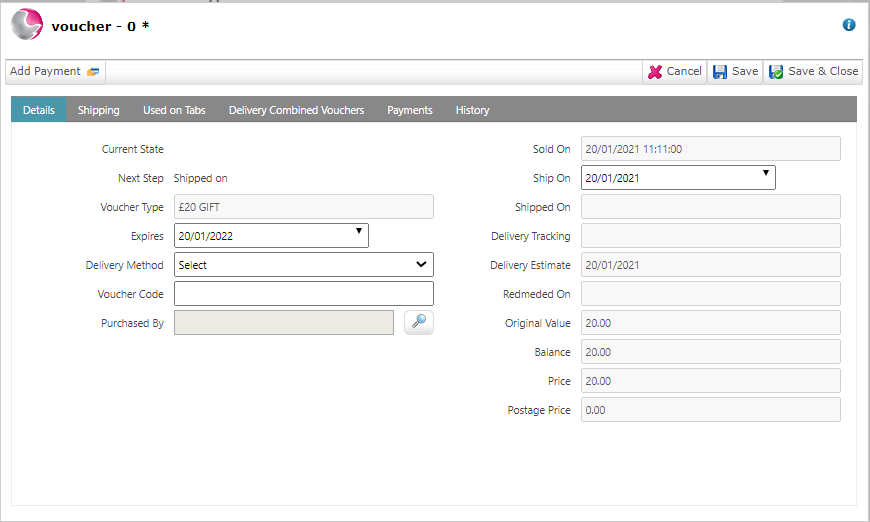Click the Price field showing 20.00
The height and width of the screenshot is (522, 870).
711,381
